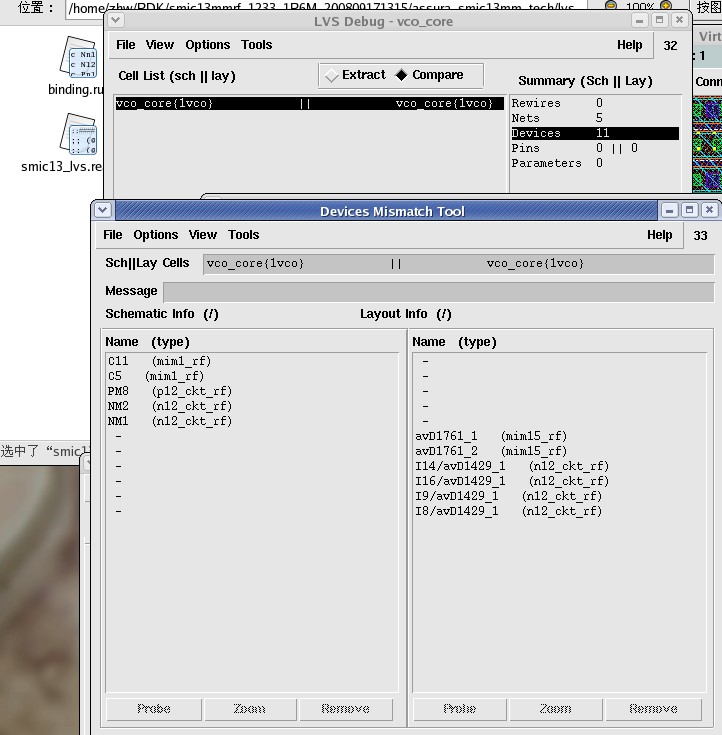The width and height of the screenshot is (722, 735).
Task: Select Devices row in Summary
Action: tap(595, 133)
